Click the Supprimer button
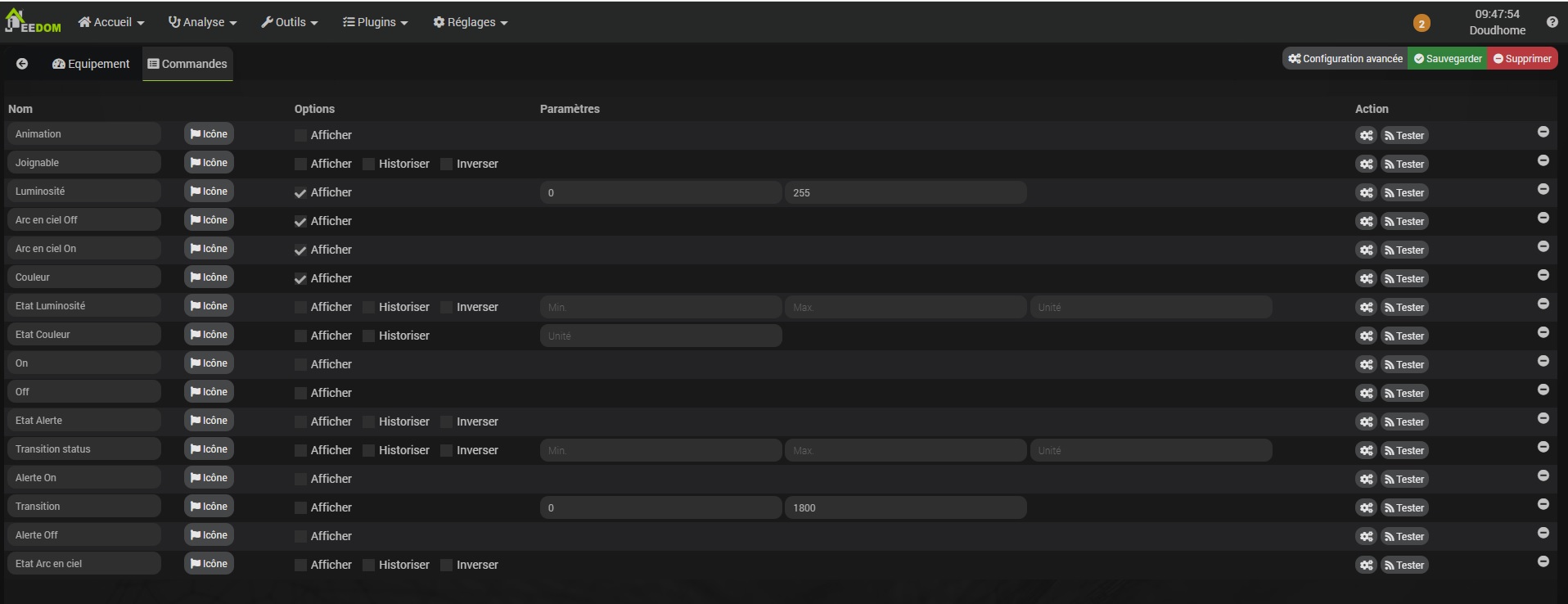Viewport: 1568px width, 604px height. click(1522, 59)
